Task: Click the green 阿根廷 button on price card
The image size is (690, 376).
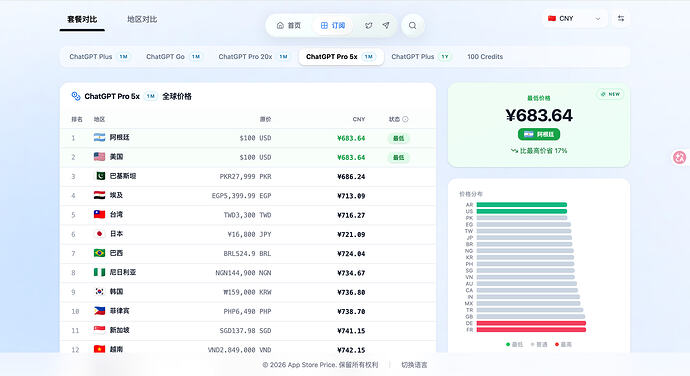Action: 539,134
